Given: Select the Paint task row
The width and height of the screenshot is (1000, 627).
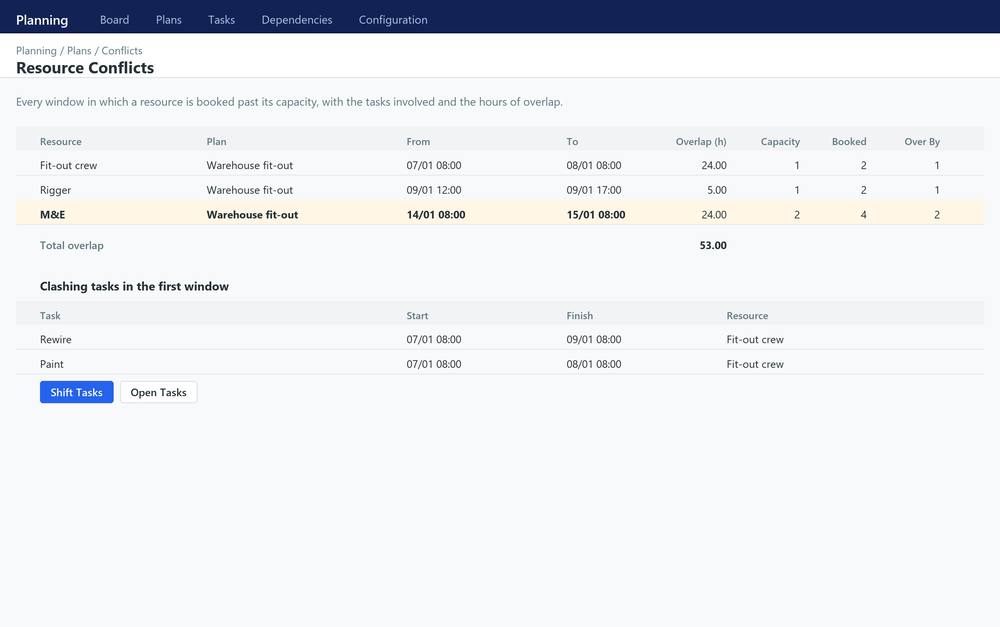Looking at the screenshot, I should pyautogui.click(x=500, y=364).
